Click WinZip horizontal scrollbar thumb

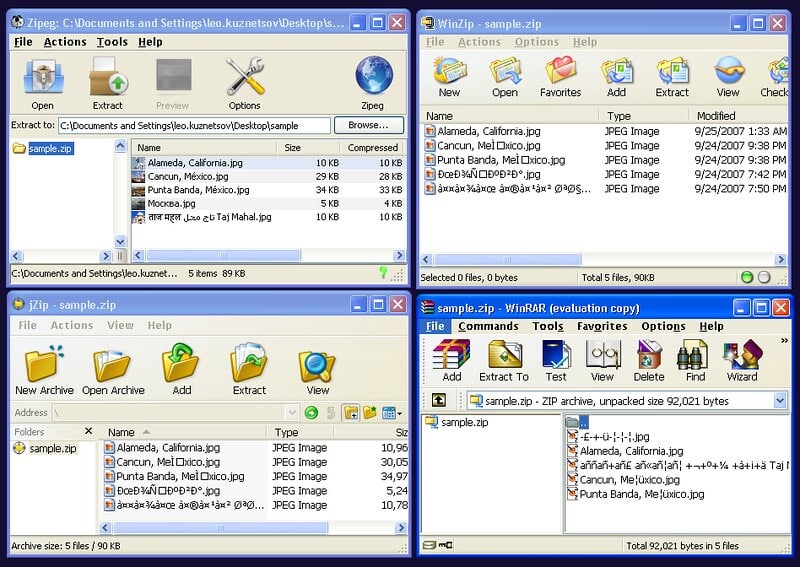pos(507,259)
